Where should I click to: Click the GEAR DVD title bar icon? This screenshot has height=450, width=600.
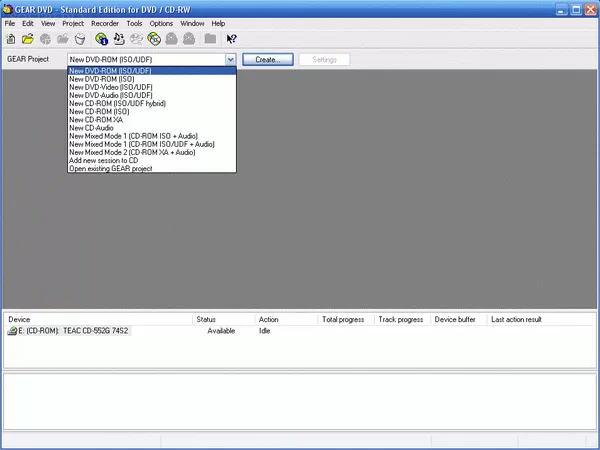coord(8,8)
